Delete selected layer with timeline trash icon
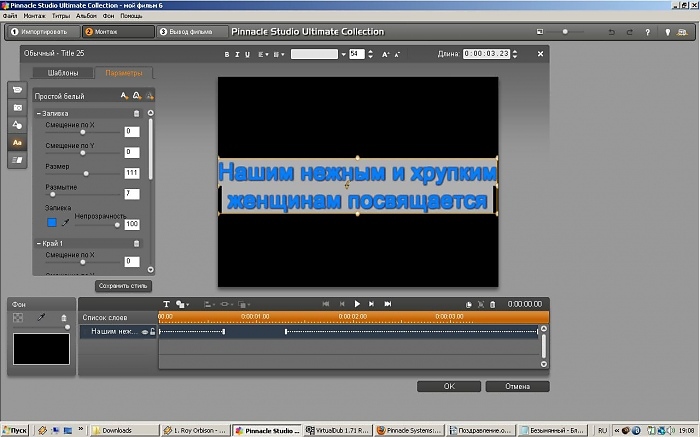 click(493, 304)
